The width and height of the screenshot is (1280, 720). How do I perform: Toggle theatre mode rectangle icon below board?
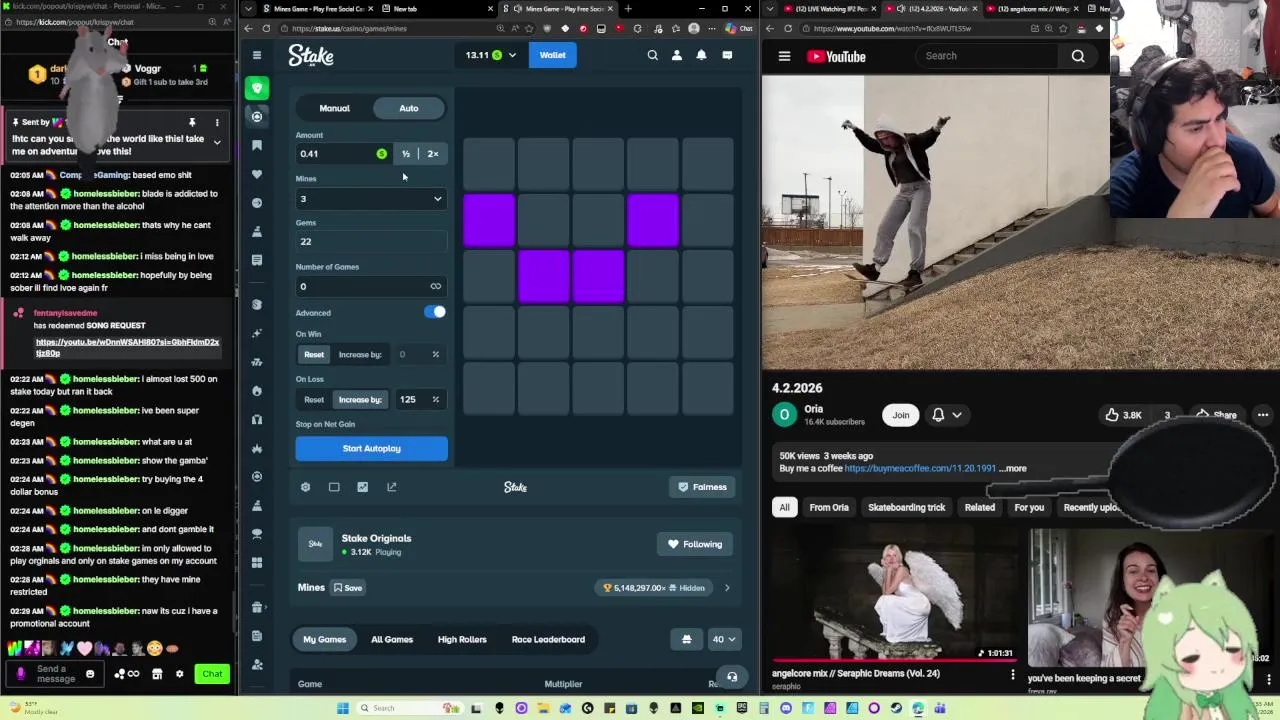coord(334,487)
